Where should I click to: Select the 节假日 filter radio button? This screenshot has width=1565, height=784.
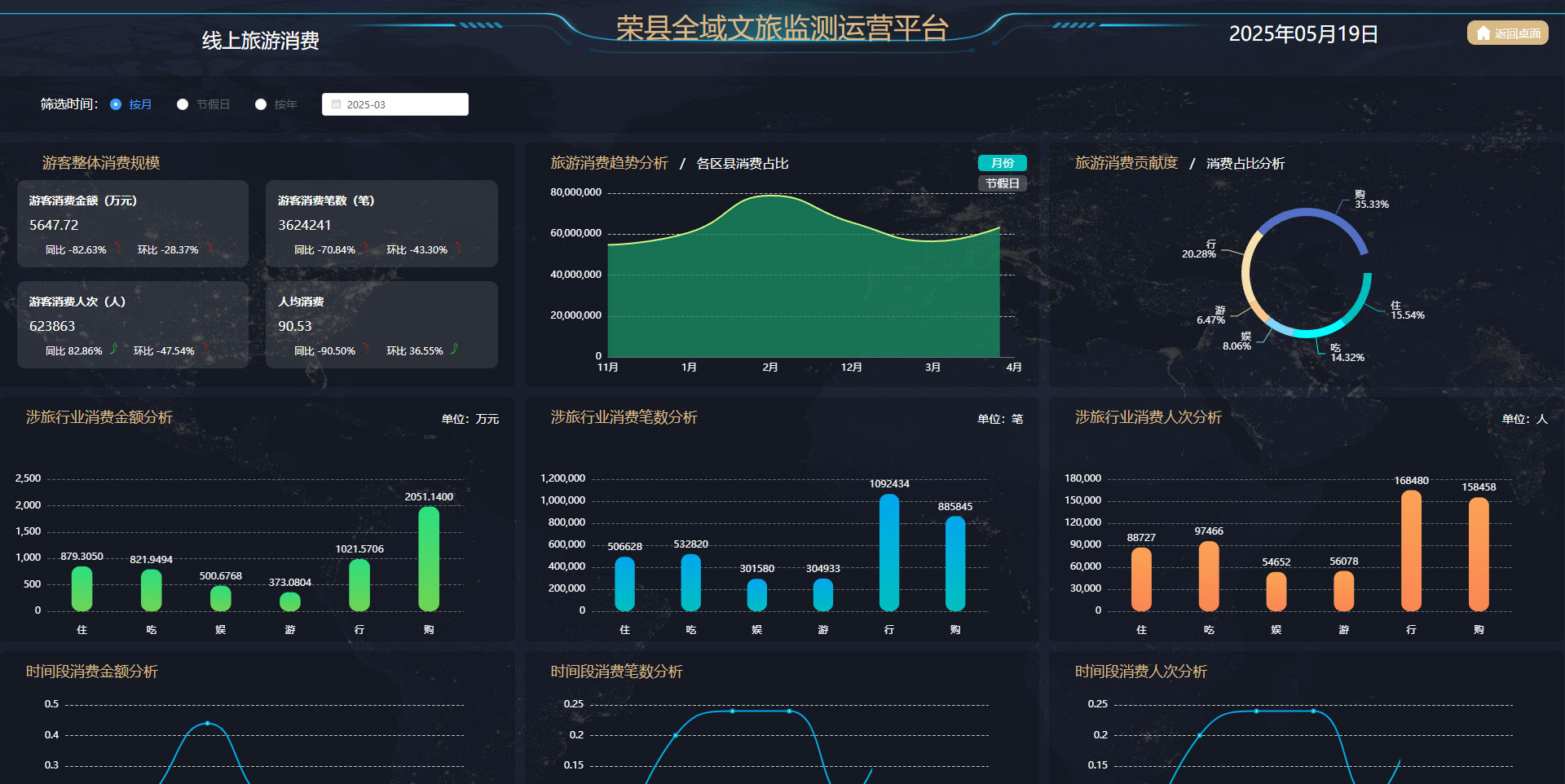point(183,104)
